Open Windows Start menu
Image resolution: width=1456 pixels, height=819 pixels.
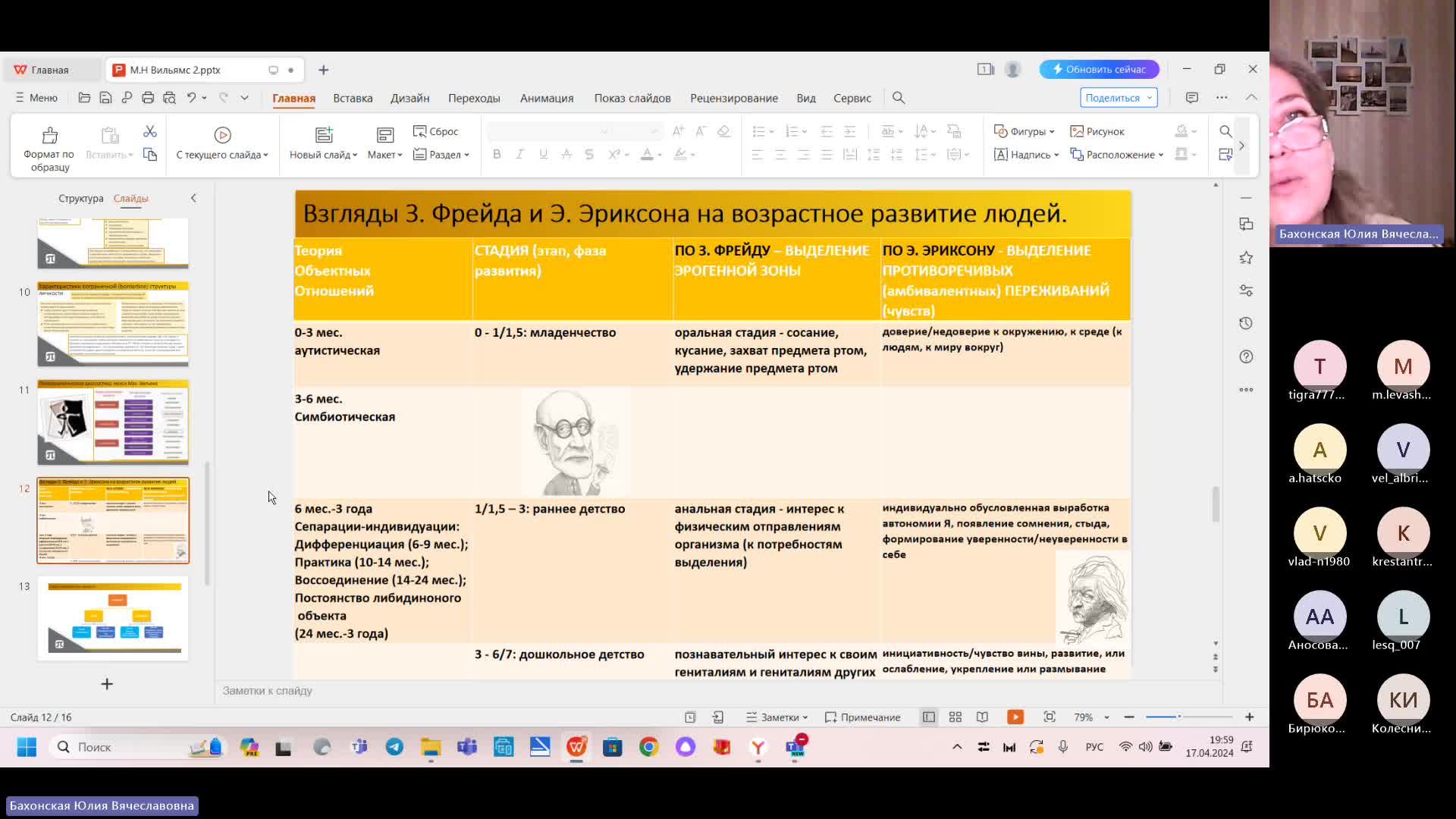pos(27,748)
